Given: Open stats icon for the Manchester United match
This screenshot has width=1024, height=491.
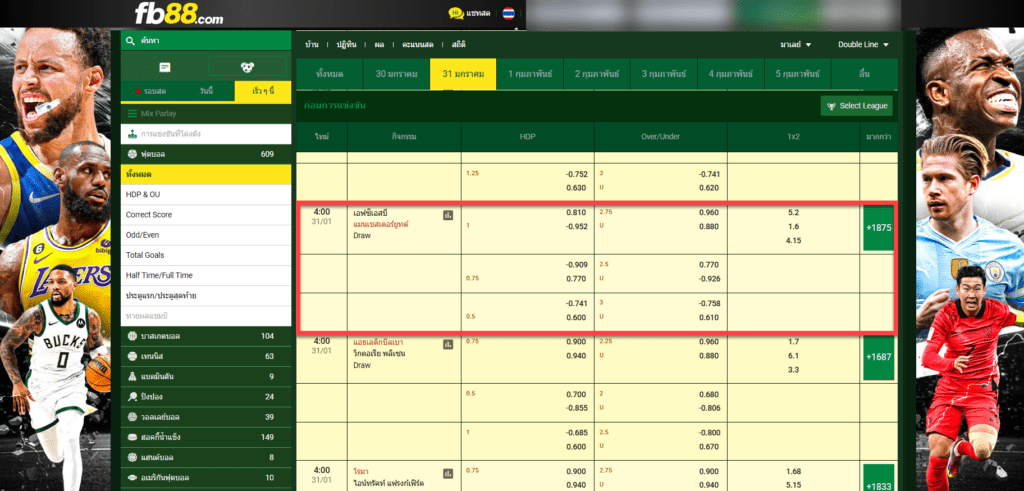Looking at the screenshot, I should [448, 215].
